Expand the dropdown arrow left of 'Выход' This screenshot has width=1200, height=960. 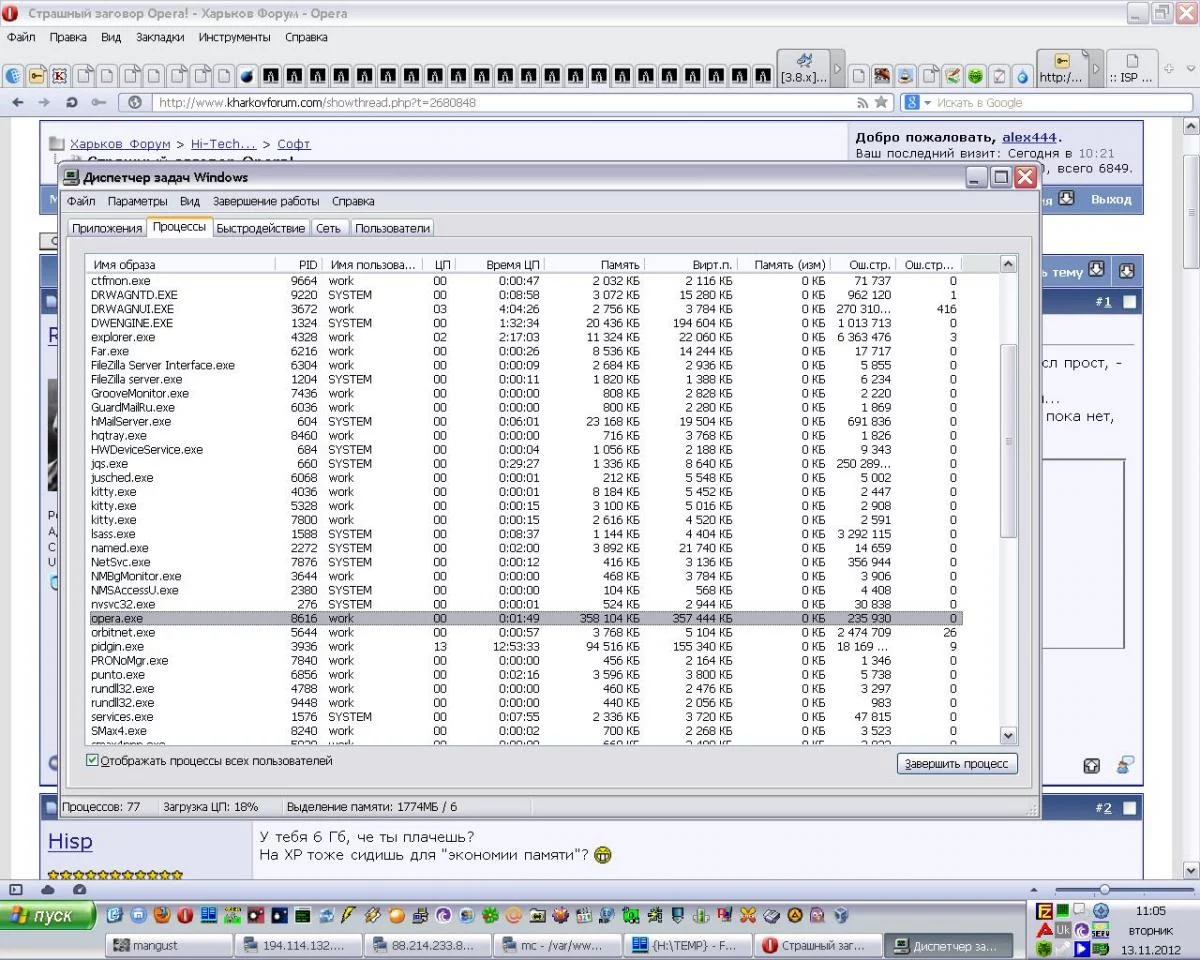(x=1066, y=199)
